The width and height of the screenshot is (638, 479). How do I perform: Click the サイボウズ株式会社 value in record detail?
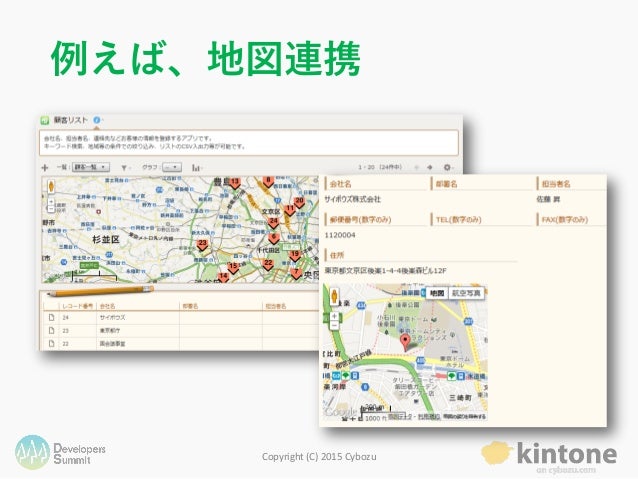point(352,199)
